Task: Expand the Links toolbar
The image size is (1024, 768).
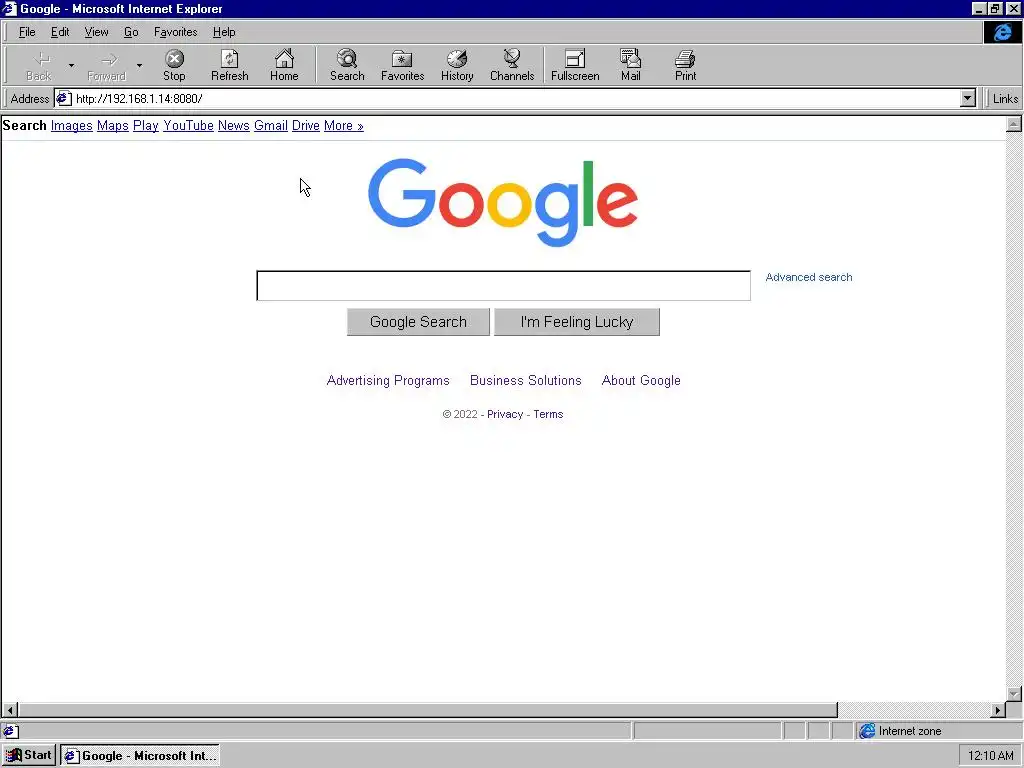Action: [1004, 99]
